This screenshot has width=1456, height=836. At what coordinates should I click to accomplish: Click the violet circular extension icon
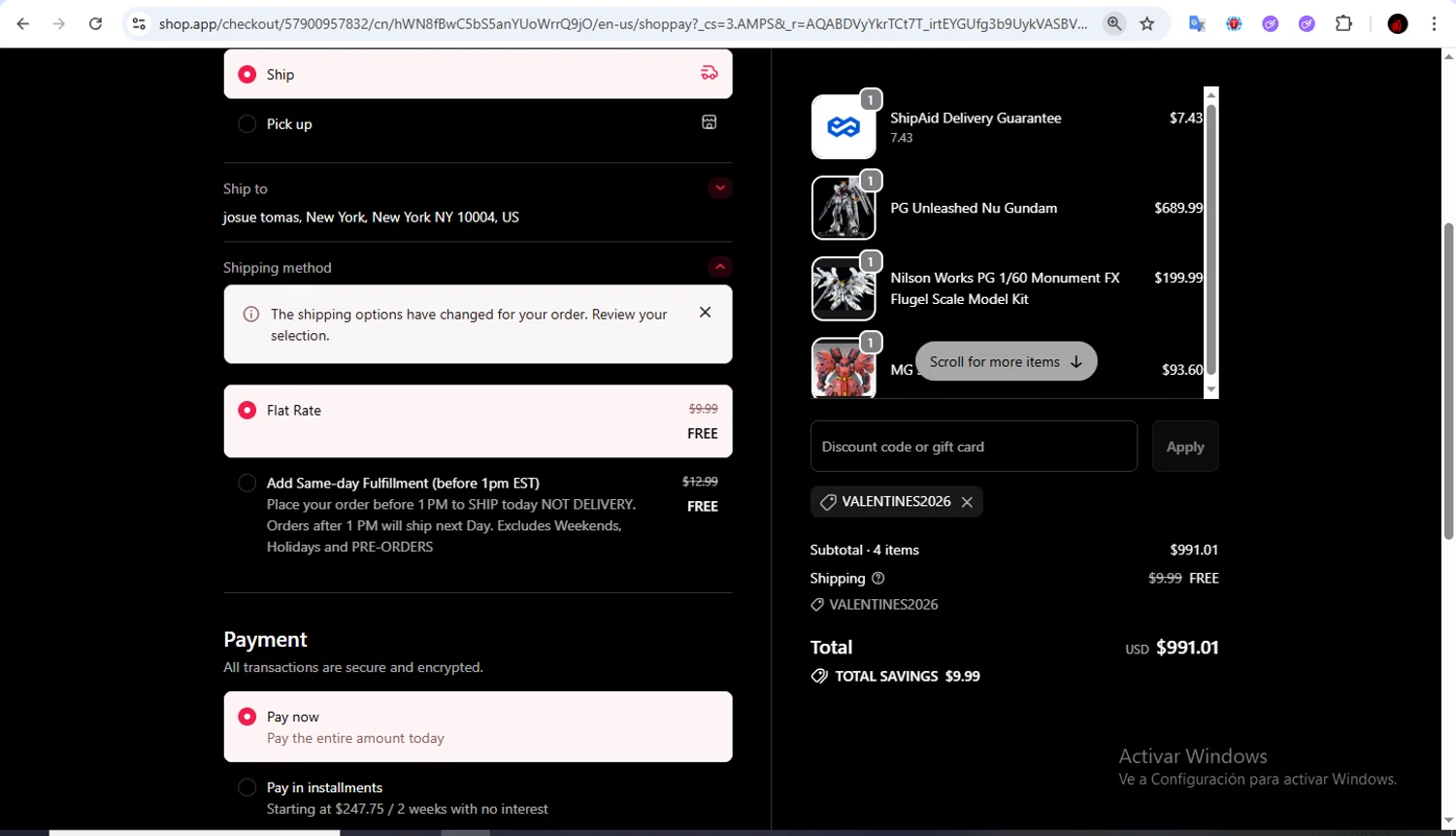pos(1307,23)
